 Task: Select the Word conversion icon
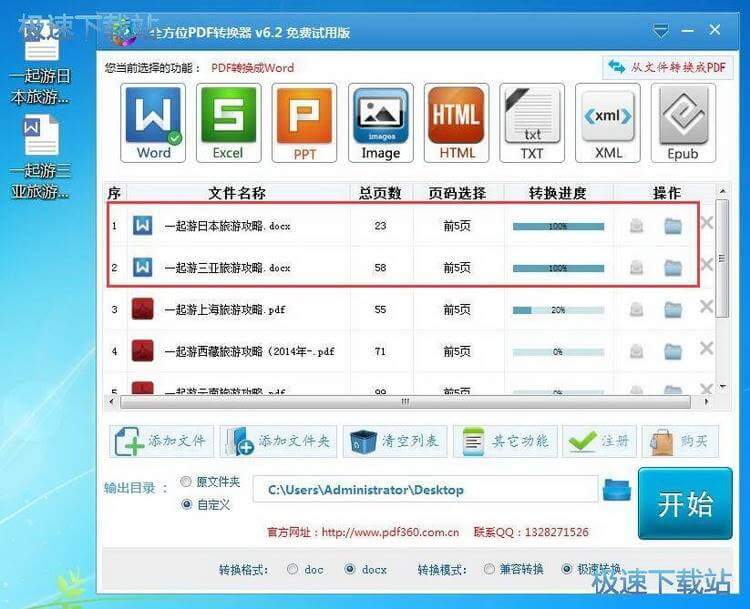[x=153, y=123]
